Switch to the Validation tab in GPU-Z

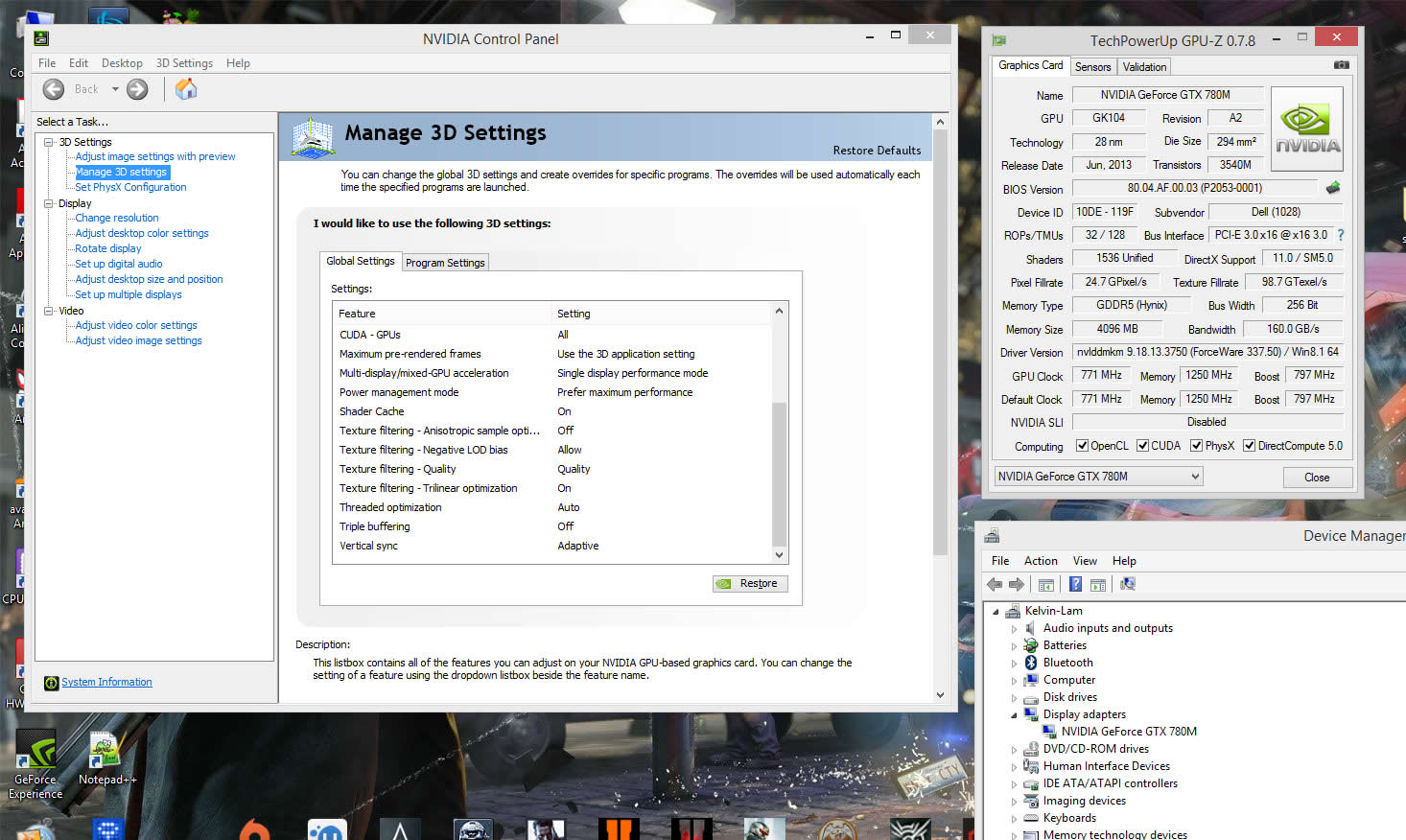tap(1144, 67)
